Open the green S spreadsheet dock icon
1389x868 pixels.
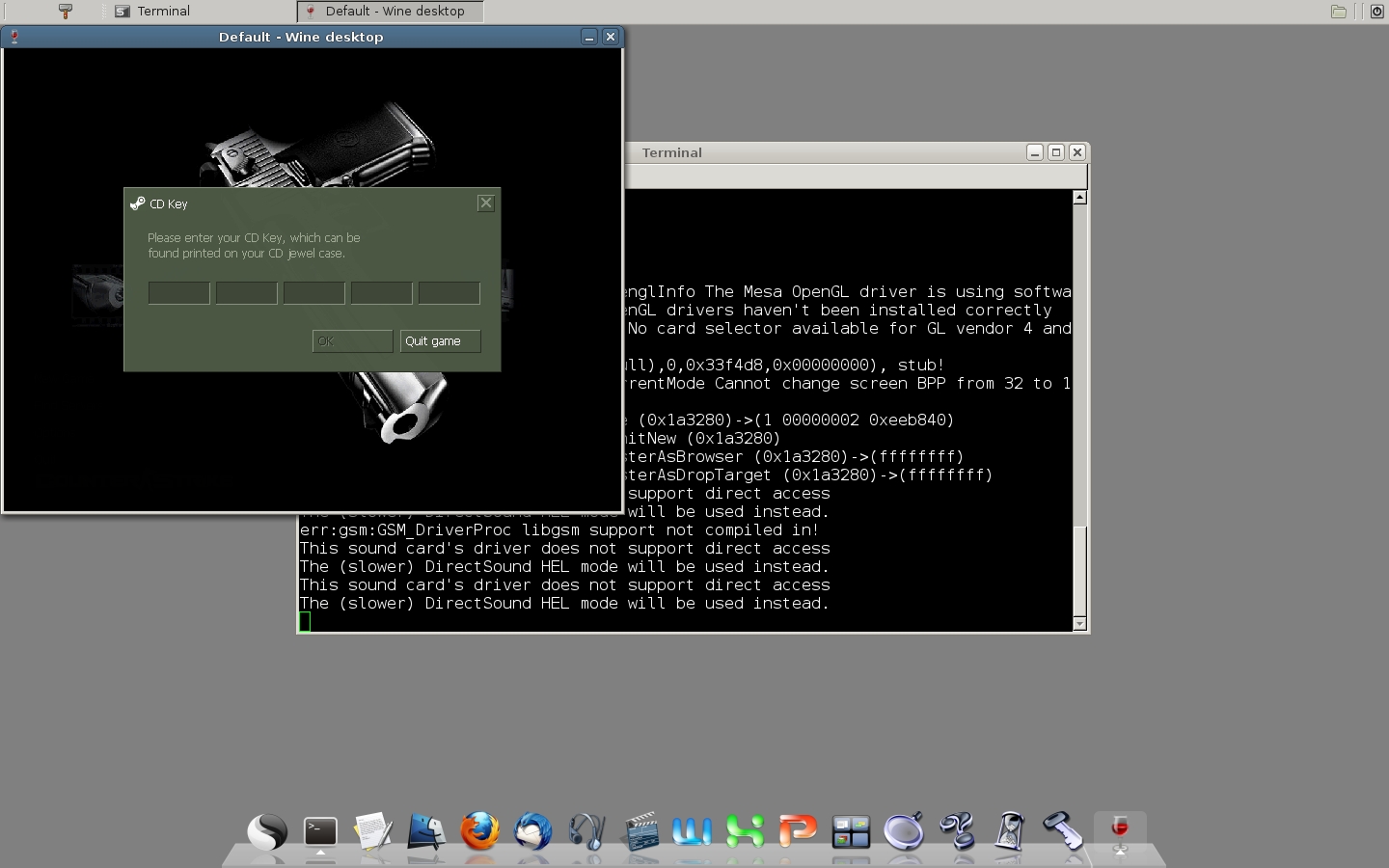745,831
